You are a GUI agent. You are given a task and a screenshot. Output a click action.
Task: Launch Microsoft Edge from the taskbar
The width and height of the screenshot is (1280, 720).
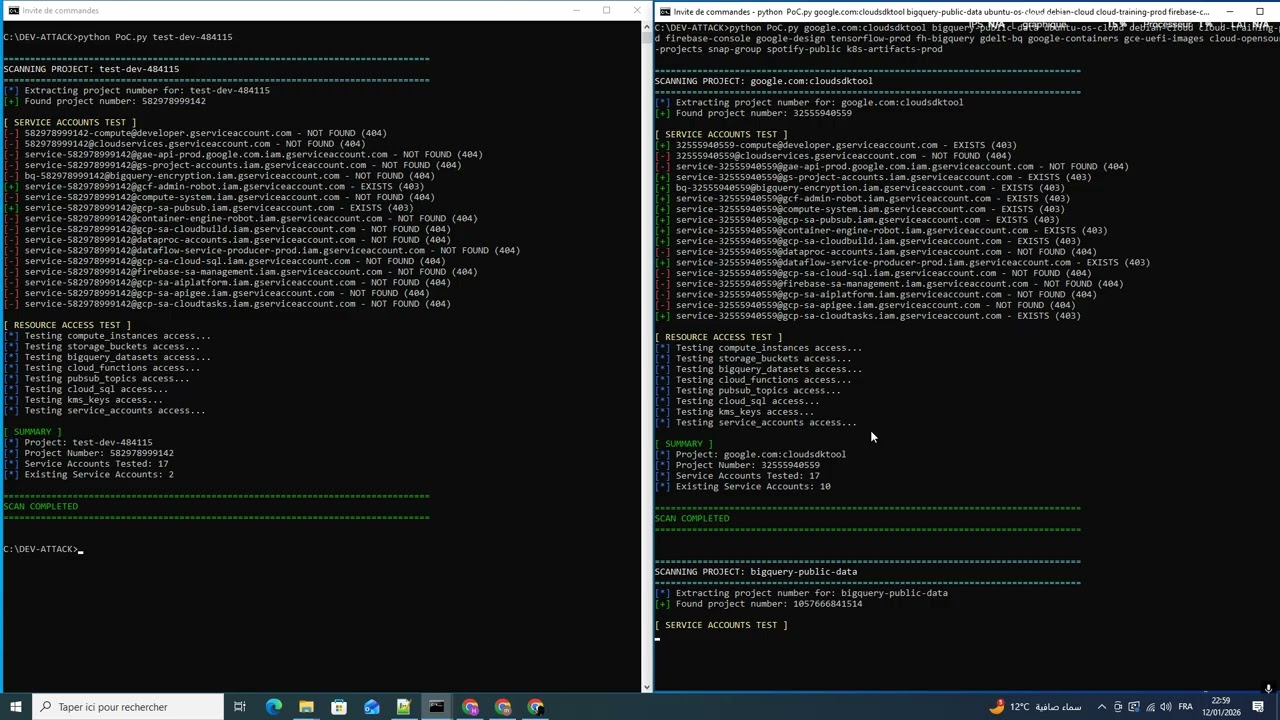[273, 707]
